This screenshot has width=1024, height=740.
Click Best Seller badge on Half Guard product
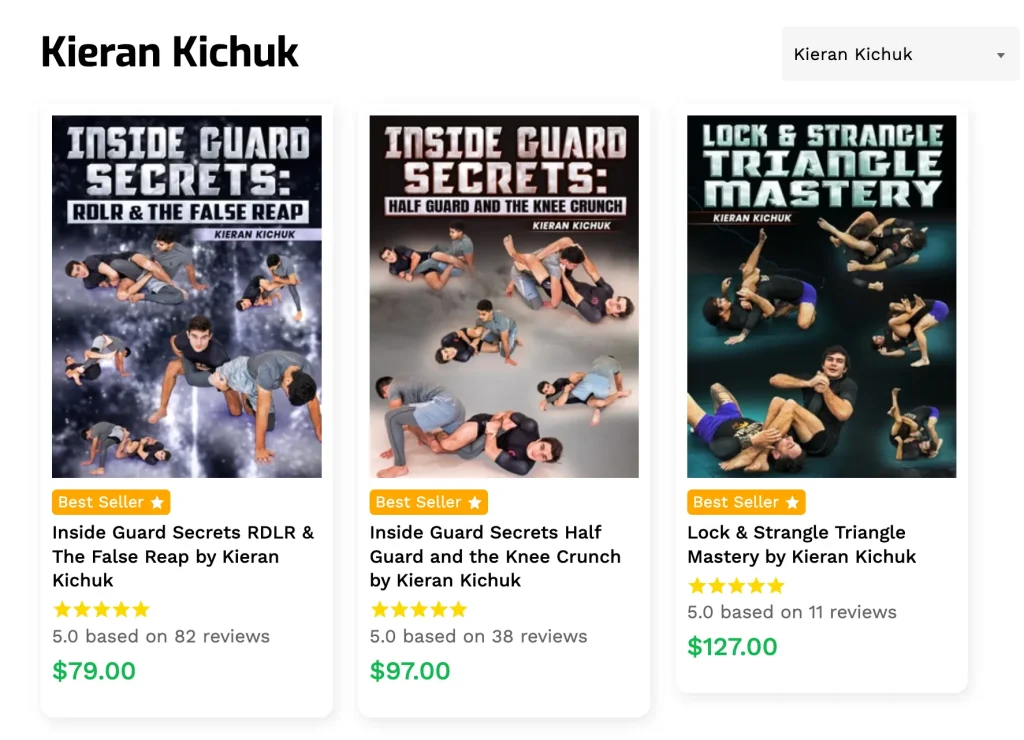tap(428, 502)
